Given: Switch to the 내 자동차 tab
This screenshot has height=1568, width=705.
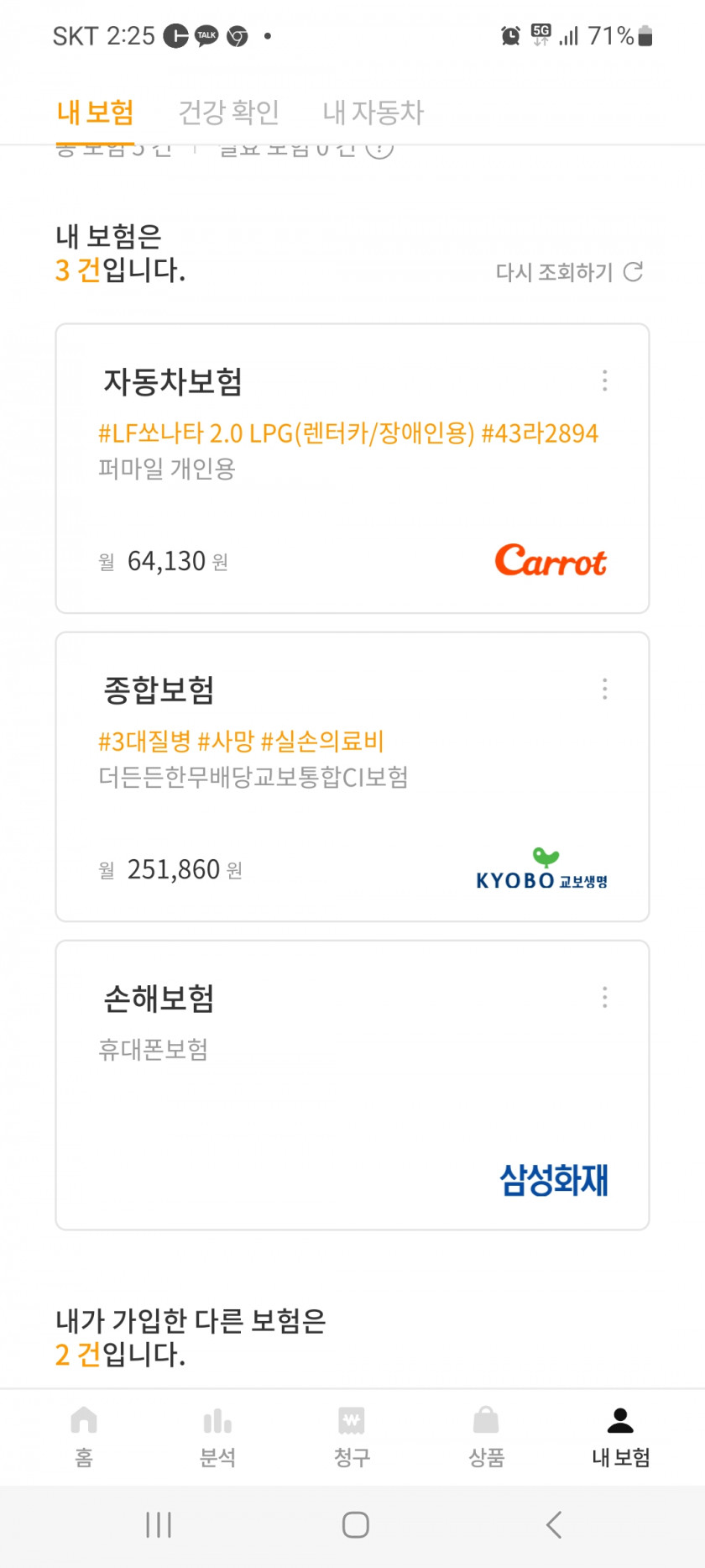Looking at the screenshot, I should pyautogui.click(x=373, y=112).
